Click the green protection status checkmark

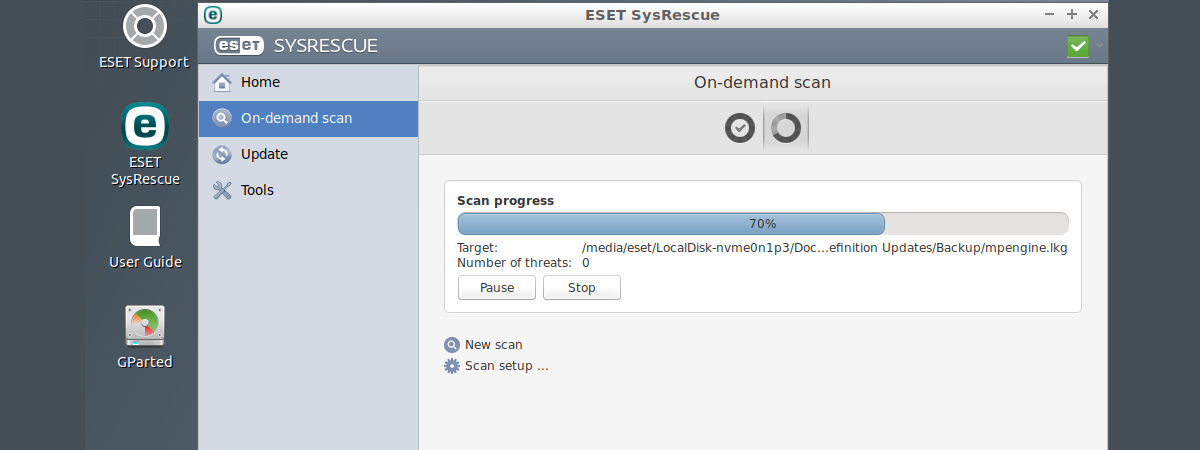point(1078,46)
